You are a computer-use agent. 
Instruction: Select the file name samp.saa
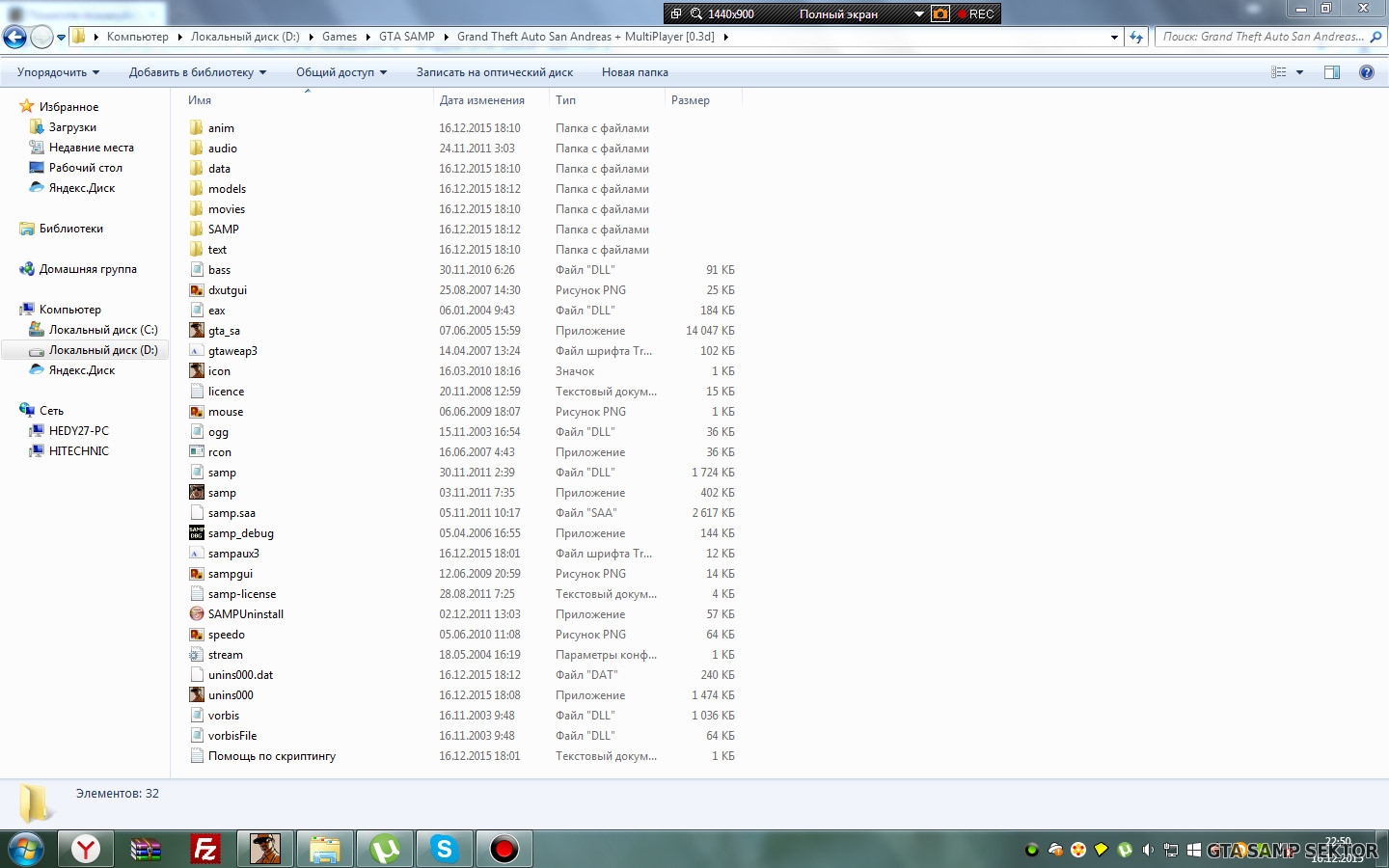[x=231, y=513]
